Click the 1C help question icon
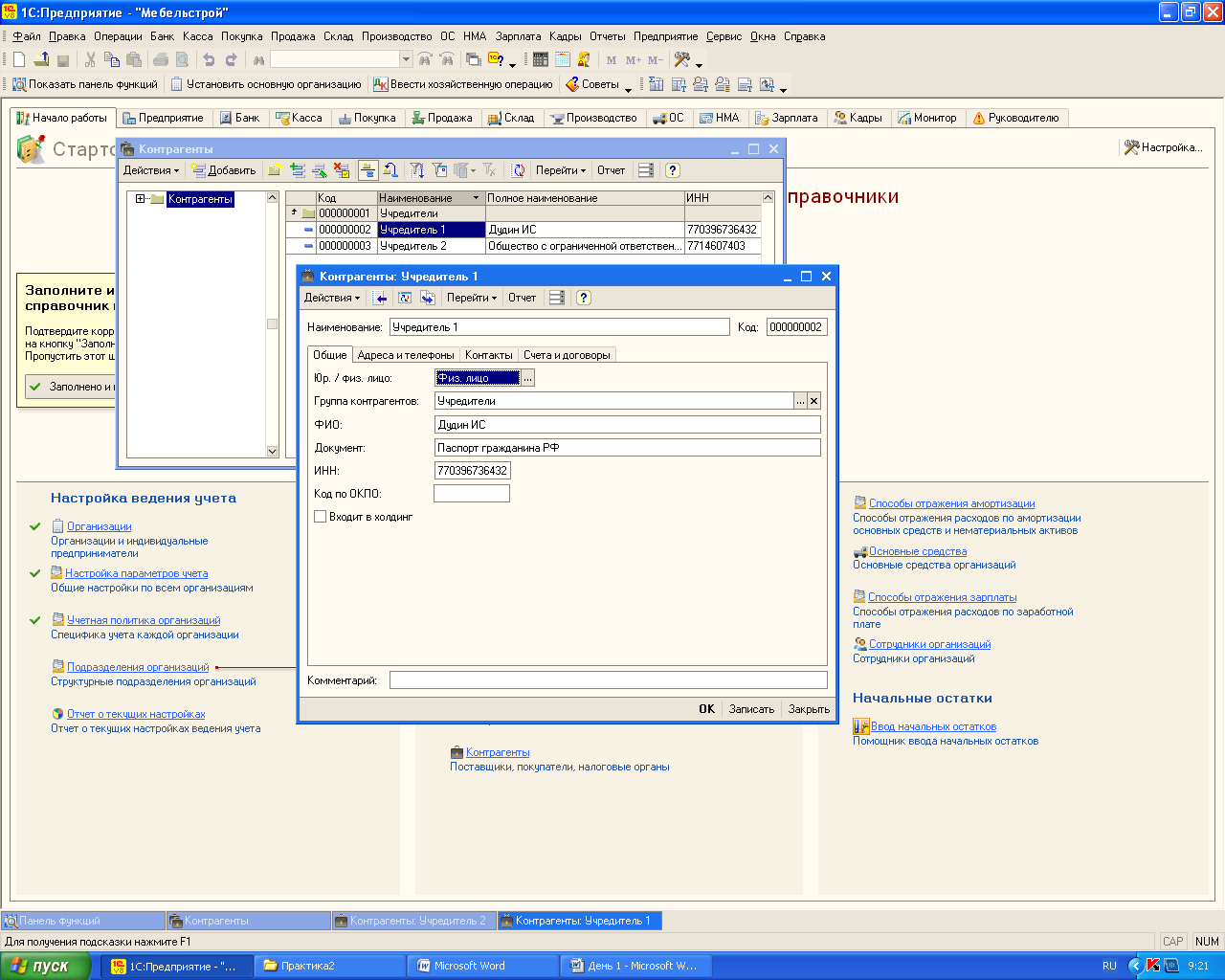The height and width of the screenshot is (980, 1225). coord(496,59)
